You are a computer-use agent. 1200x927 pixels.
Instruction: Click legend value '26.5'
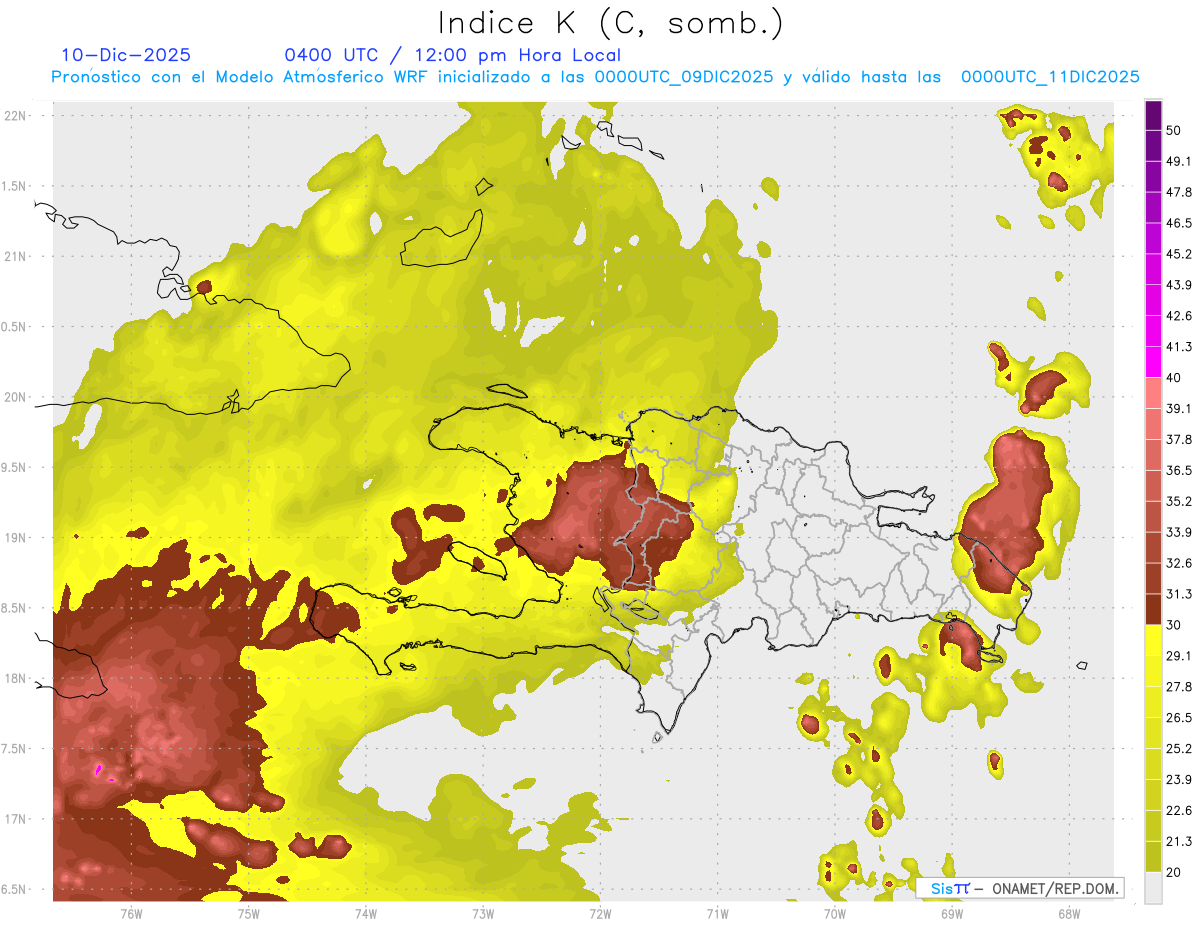(x=1179, y=718)
